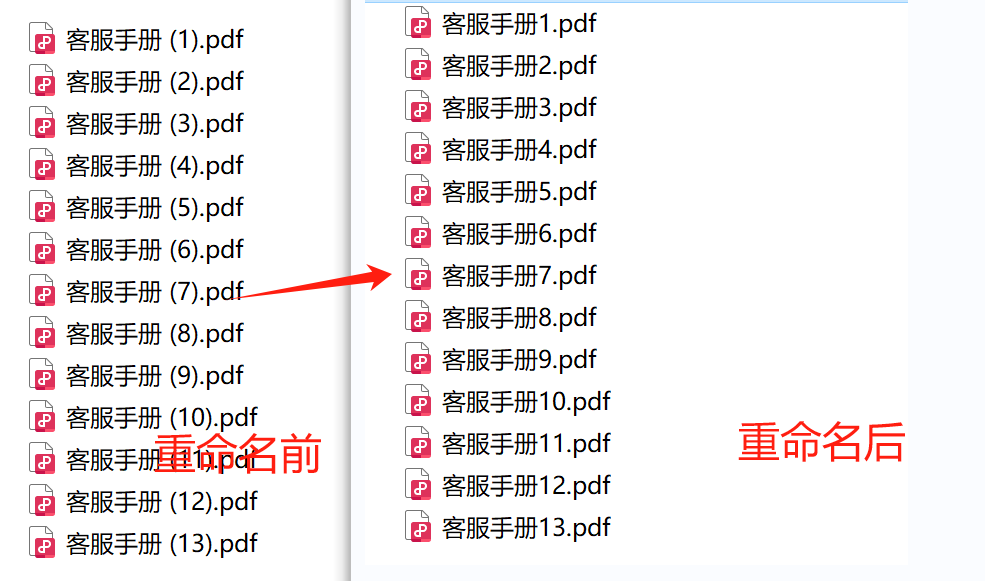Select the file name 客服手册 (12).pdf
985x581 pixels.
click(162, 502)
